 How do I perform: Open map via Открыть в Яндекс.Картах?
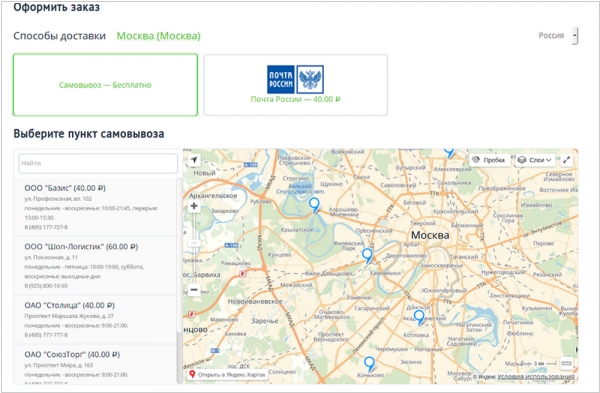click(x=228, y=375)
